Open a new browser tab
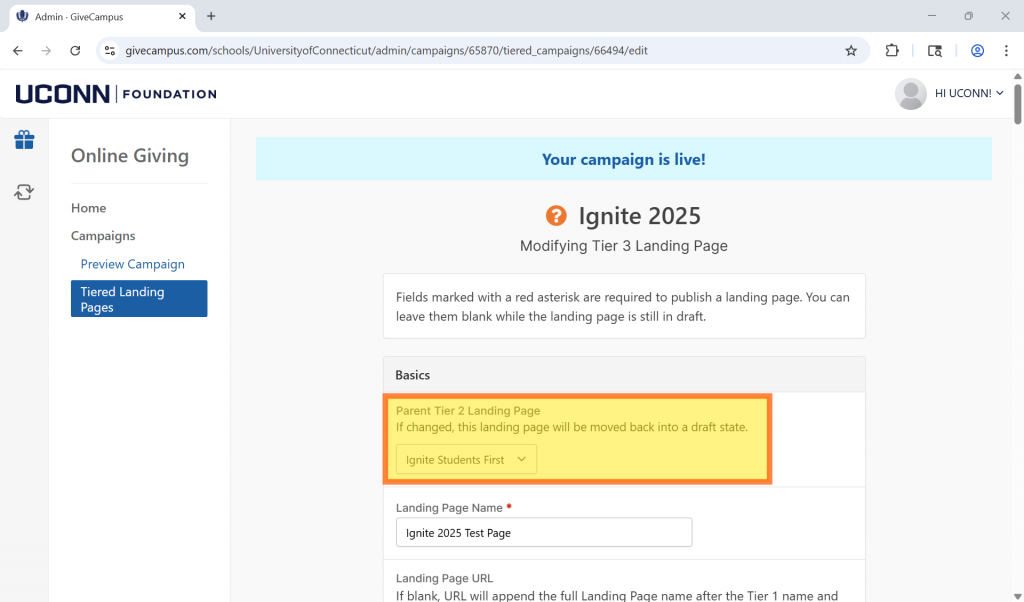 tap(211, 16)
